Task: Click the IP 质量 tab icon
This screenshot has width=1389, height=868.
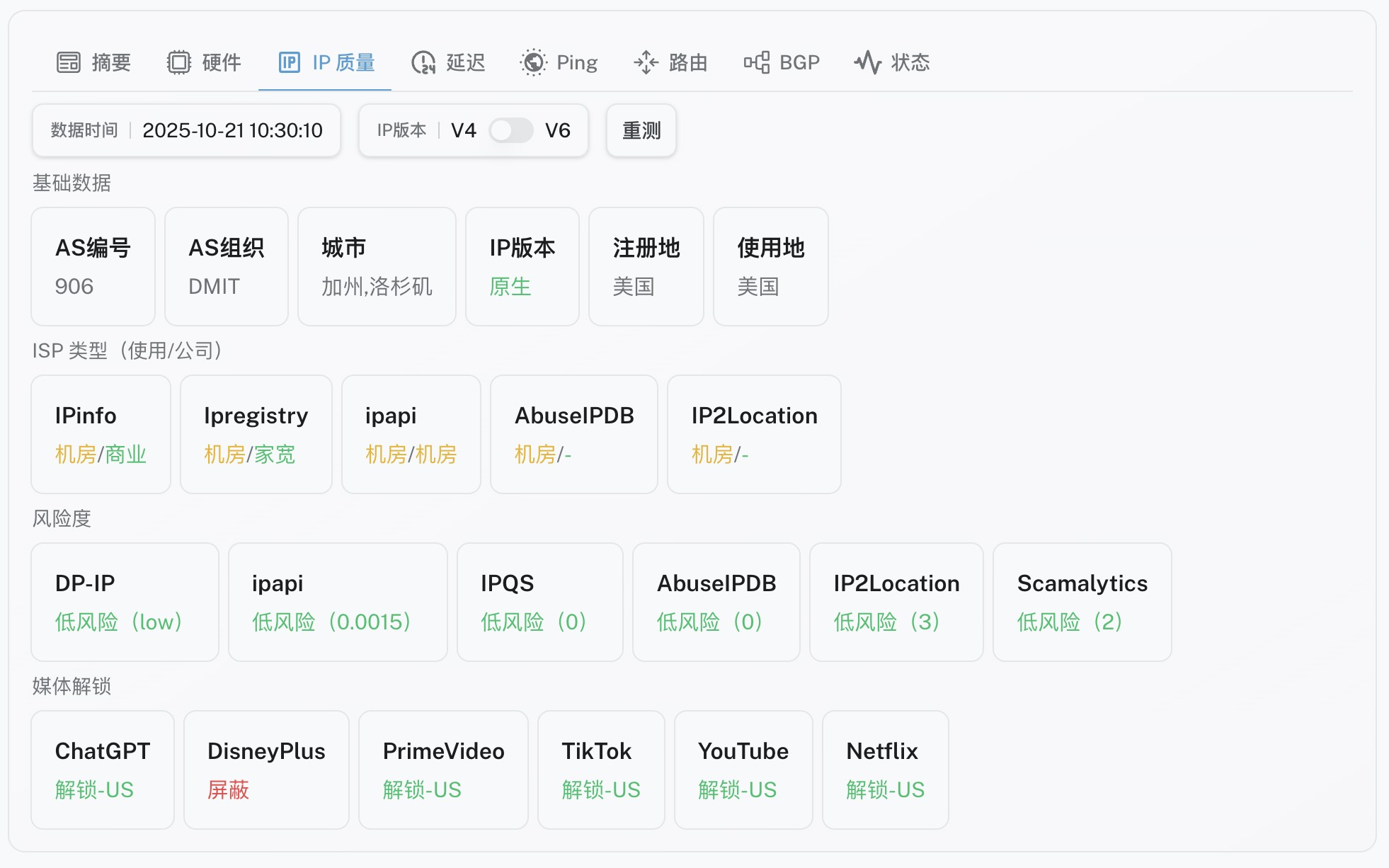Action: (290, 62)
